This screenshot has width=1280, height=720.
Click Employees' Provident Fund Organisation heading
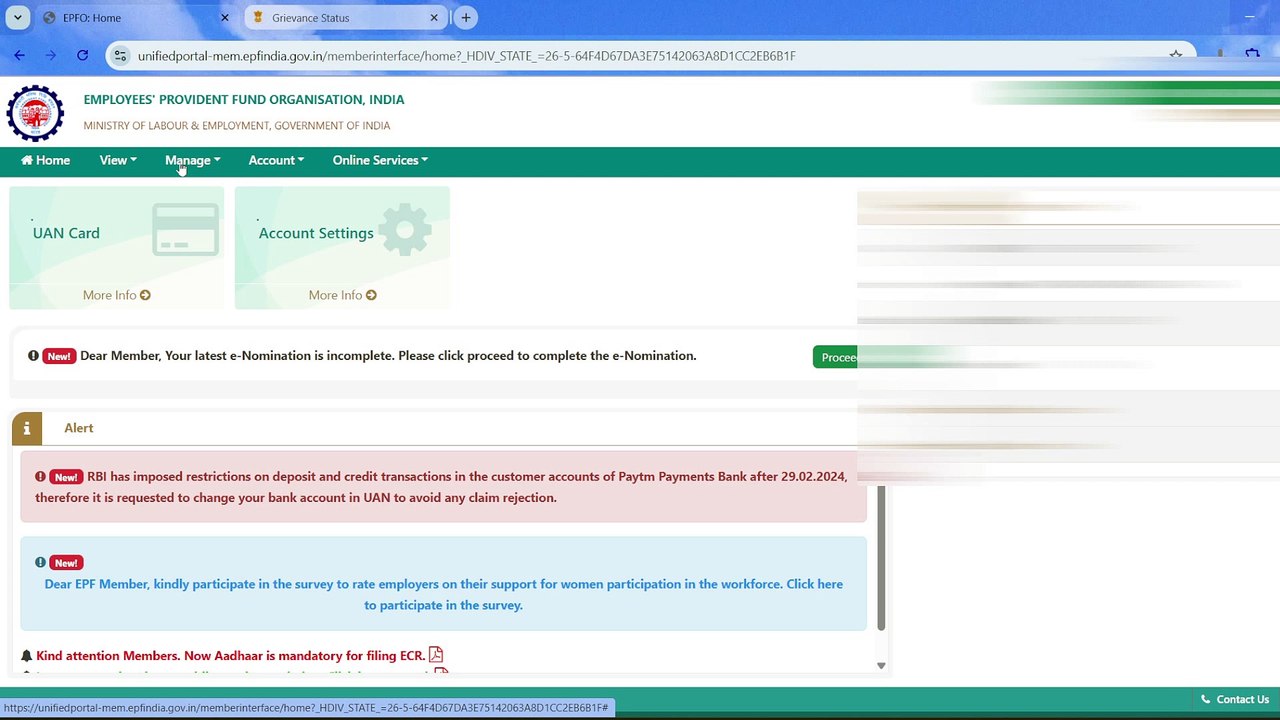(244, 100)
